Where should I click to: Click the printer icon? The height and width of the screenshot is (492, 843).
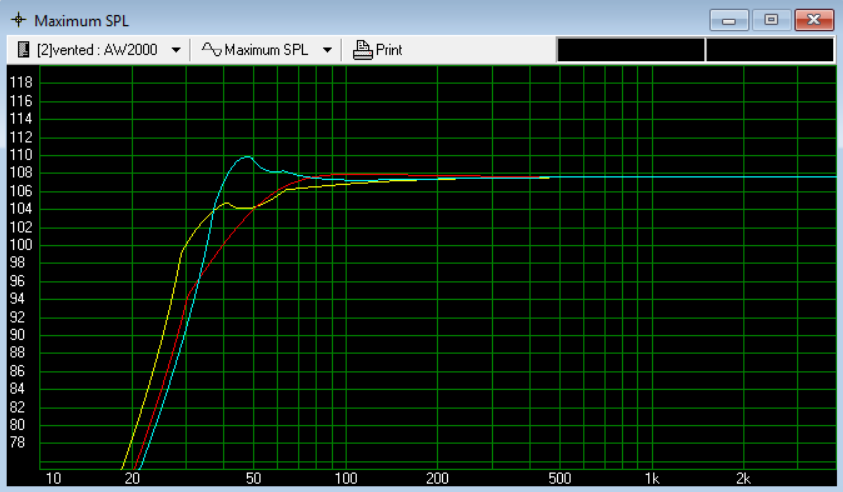(x=363, y=50)
